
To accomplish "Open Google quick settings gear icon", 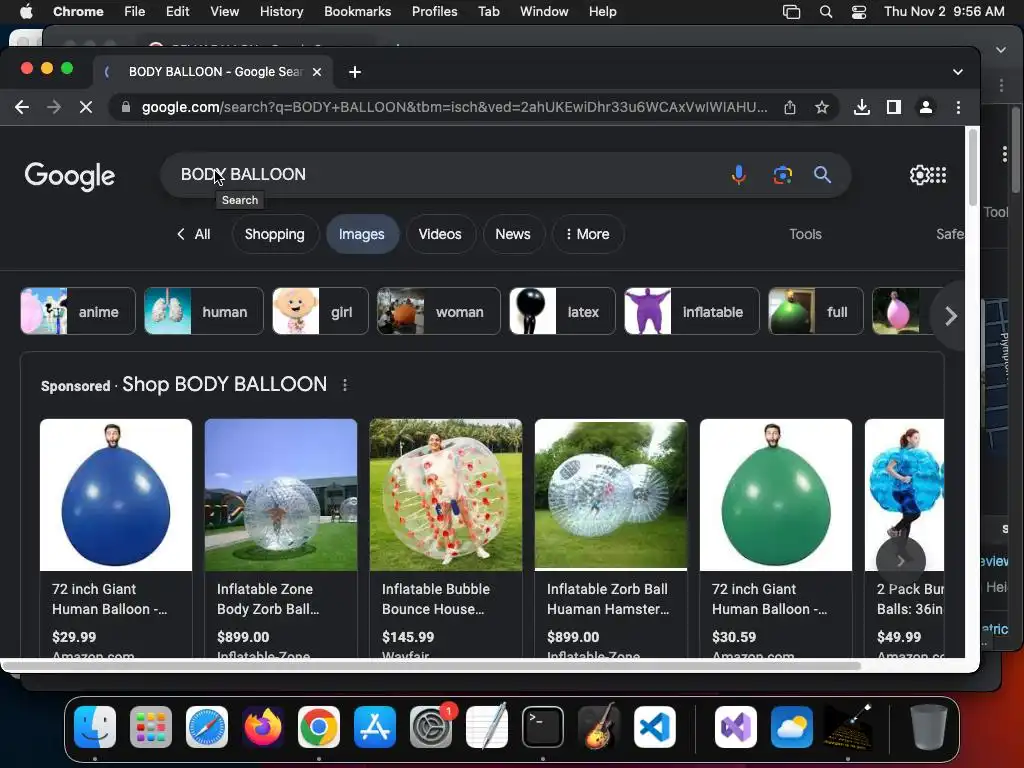I will 919,174.
